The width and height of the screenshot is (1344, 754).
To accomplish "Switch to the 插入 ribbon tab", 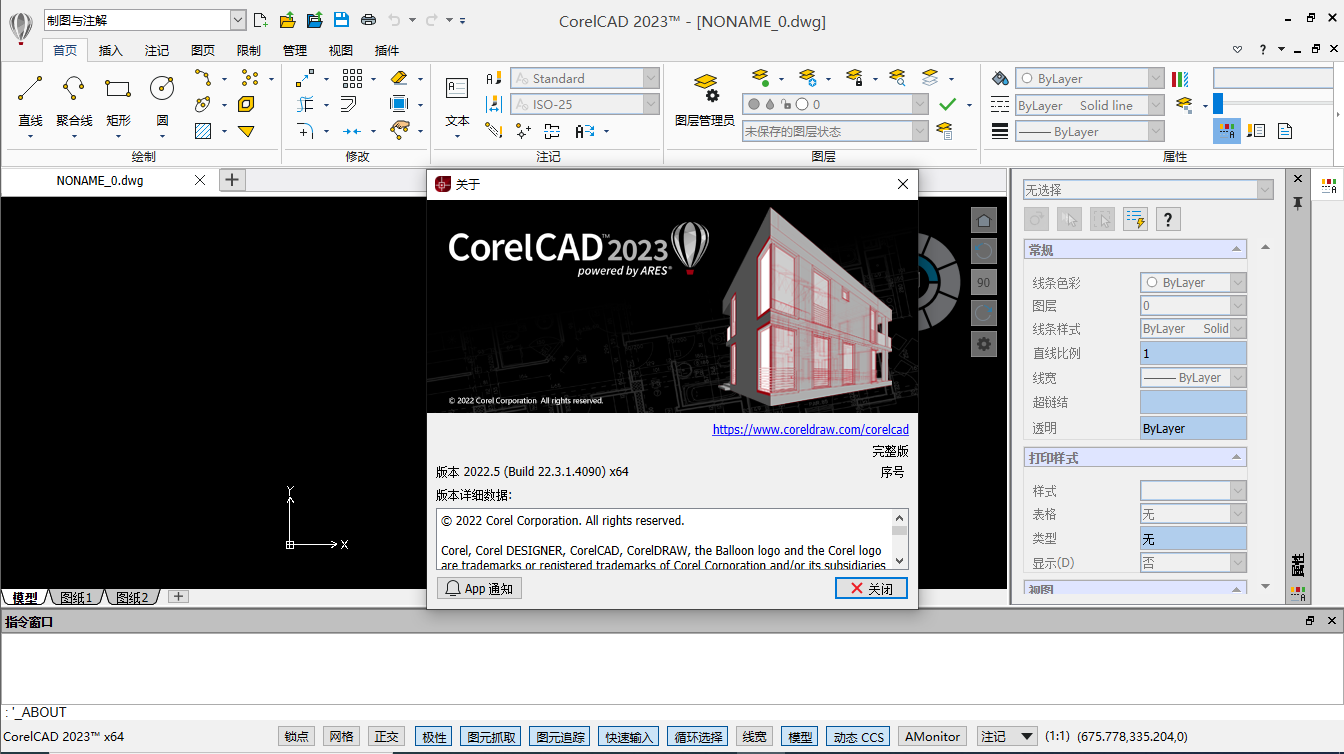I will [111, 51].
